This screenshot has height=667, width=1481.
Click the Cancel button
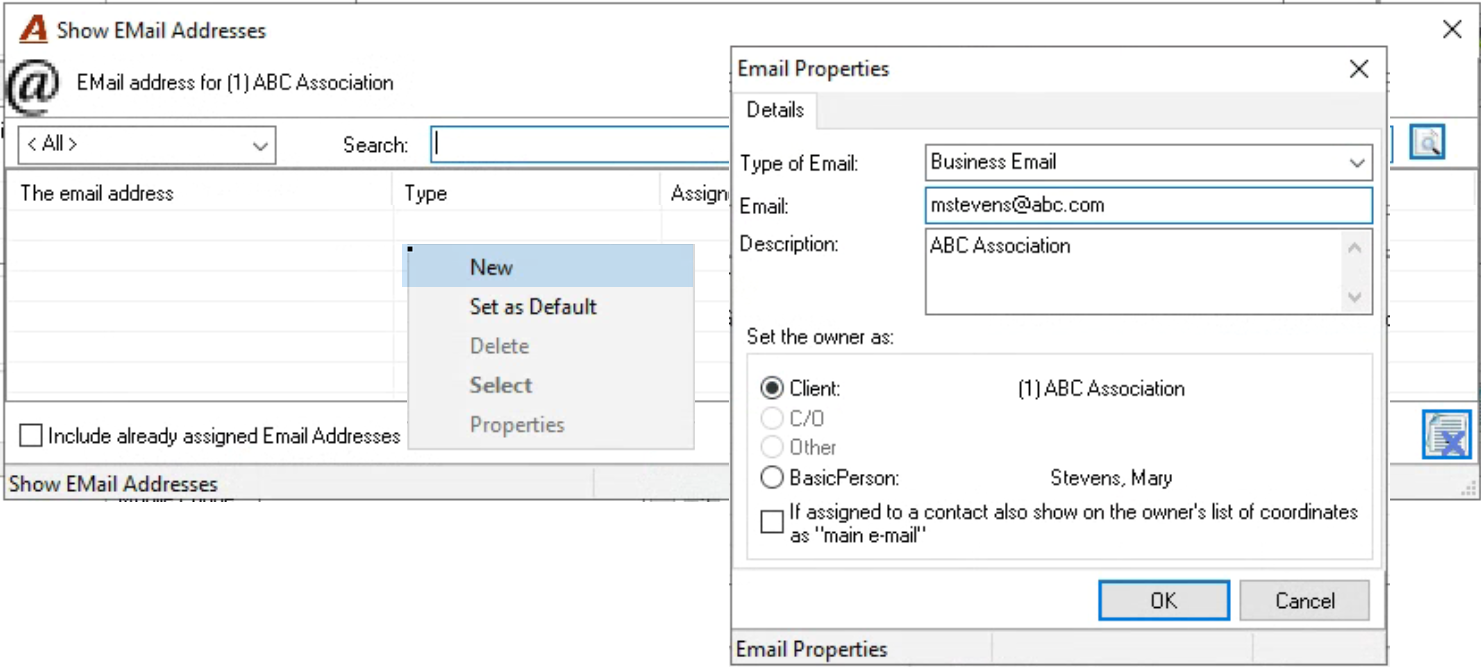tap(1304, 600)
